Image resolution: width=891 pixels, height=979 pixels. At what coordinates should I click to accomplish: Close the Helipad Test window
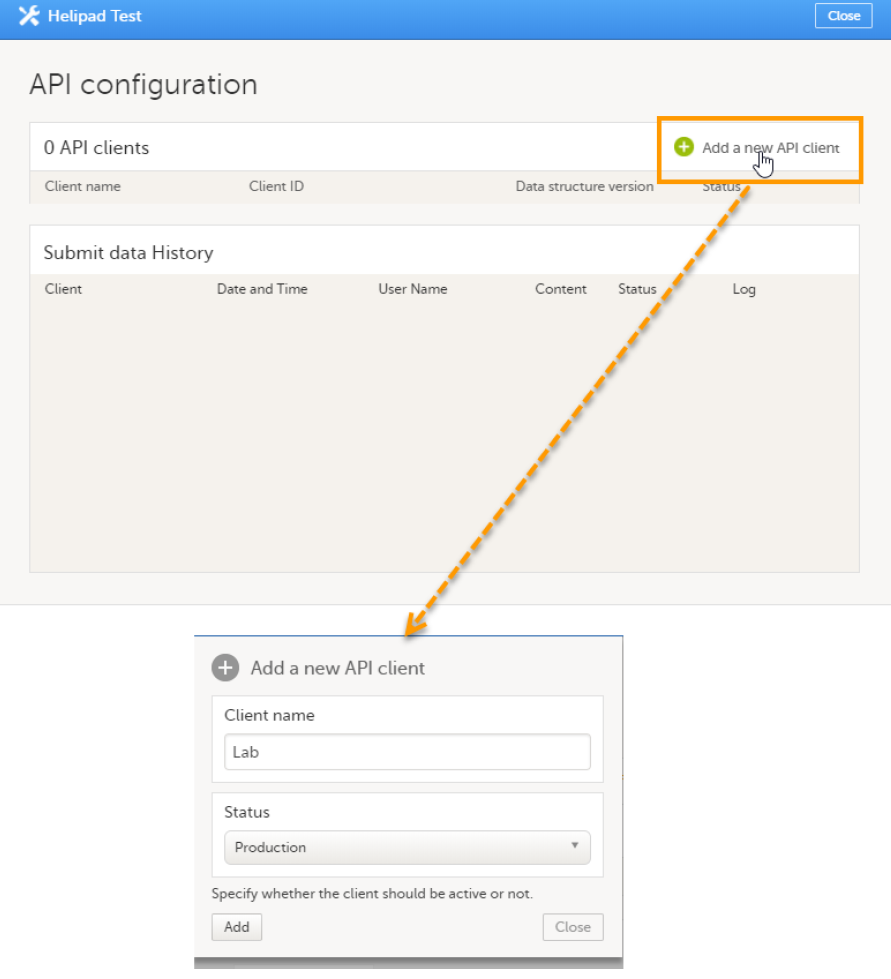(x=843, y=16)
